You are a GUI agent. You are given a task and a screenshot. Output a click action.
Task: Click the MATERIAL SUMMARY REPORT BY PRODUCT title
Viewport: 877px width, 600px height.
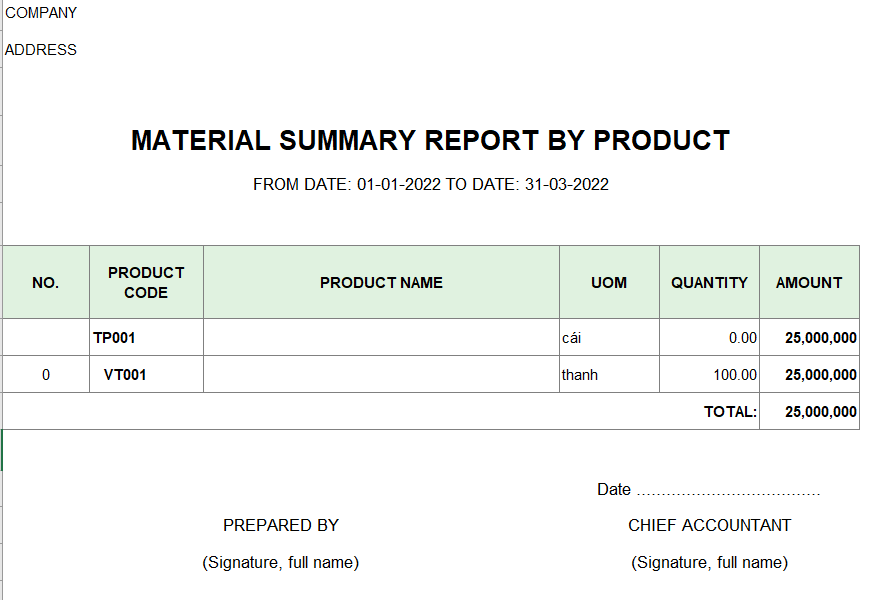pos(430,140)
